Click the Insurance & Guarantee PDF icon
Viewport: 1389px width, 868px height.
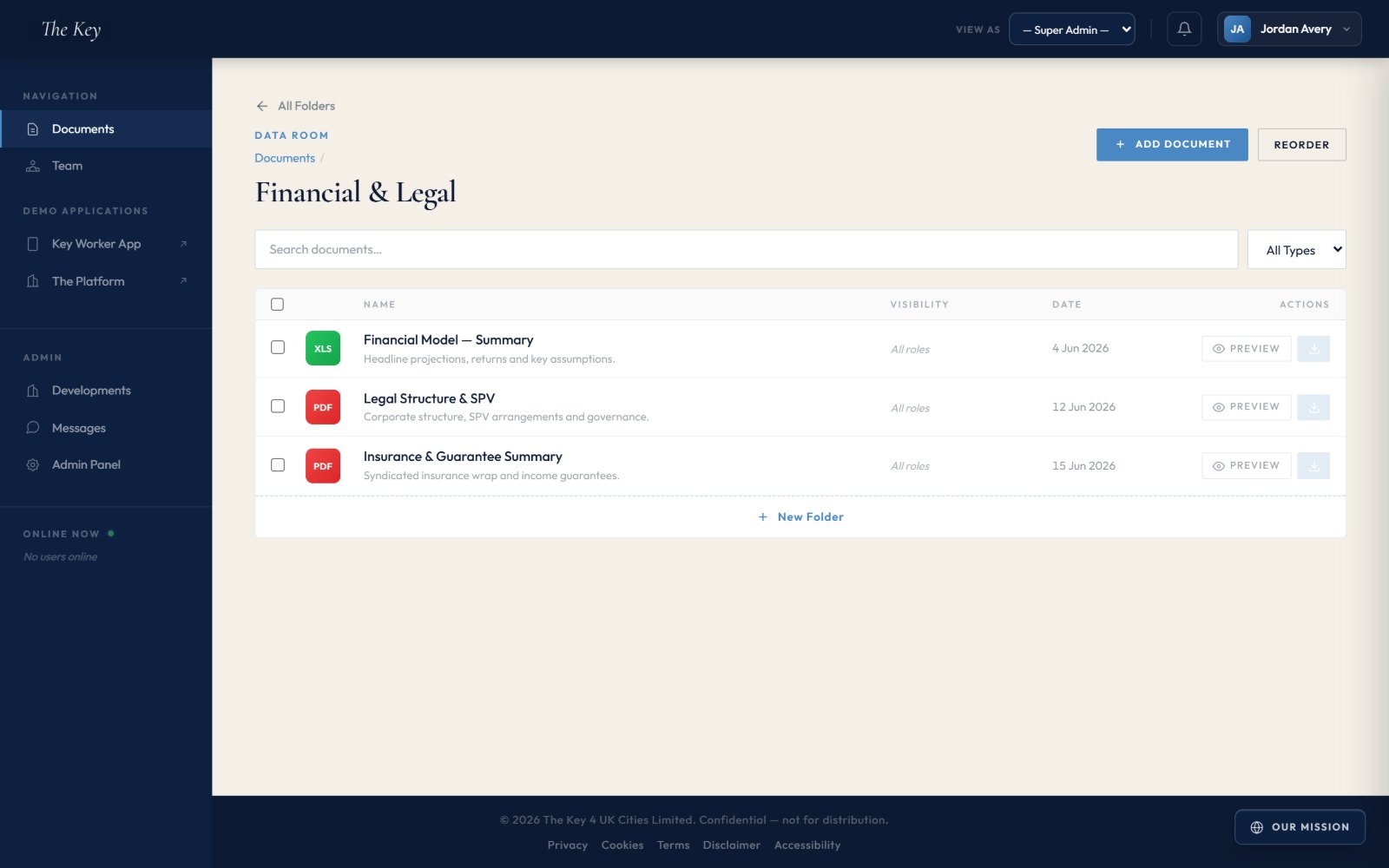pyautogui.click(x=323, y=466)
